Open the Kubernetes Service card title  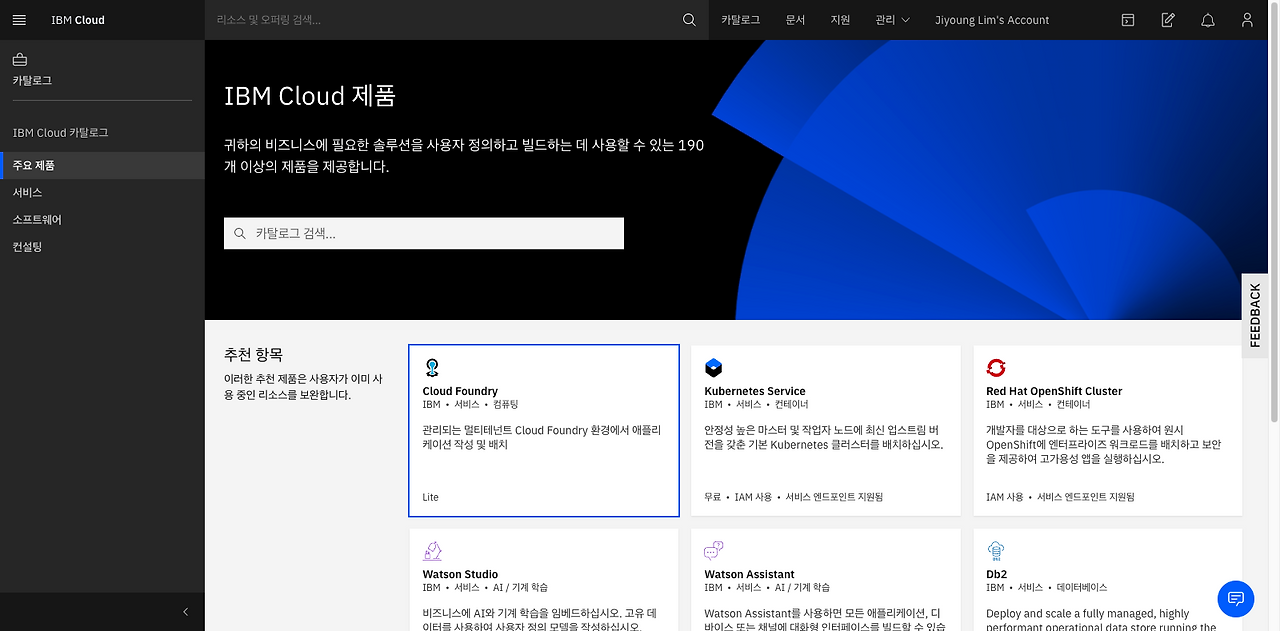click(x=755, y=391)
